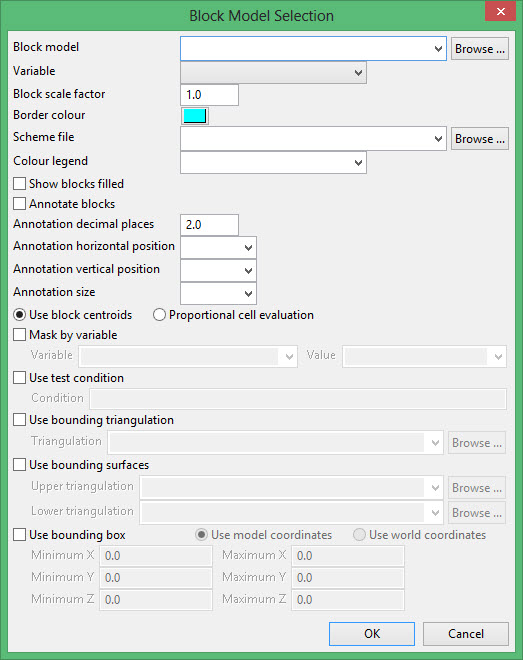Pick the cyan Border colour swatch
This screenshot has height=660, width=523.
[x=195, y=116]
